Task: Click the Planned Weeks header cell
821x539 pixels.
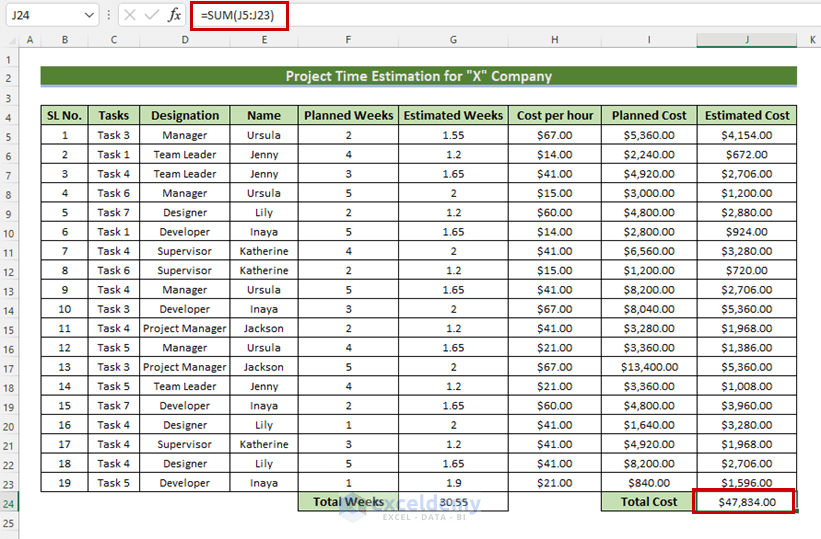Action: [x=348, y=115]
